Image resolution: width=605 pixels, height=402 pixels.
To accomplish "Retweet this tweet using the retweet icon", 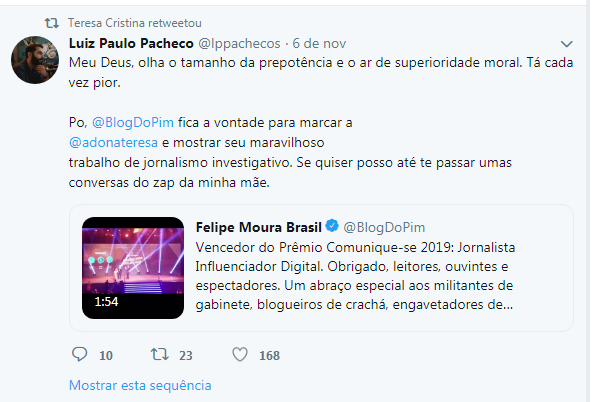I will point(158,354).
